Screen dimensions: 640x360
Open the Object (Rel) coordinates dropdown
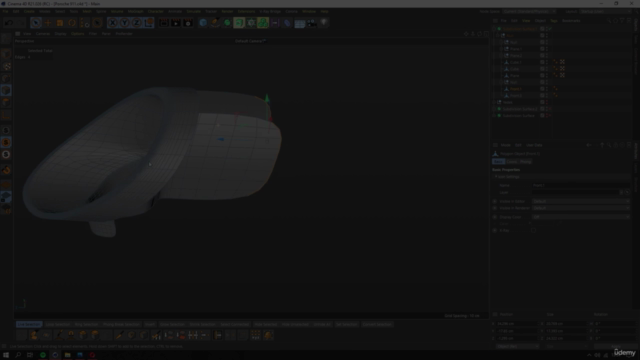(518, 346)
